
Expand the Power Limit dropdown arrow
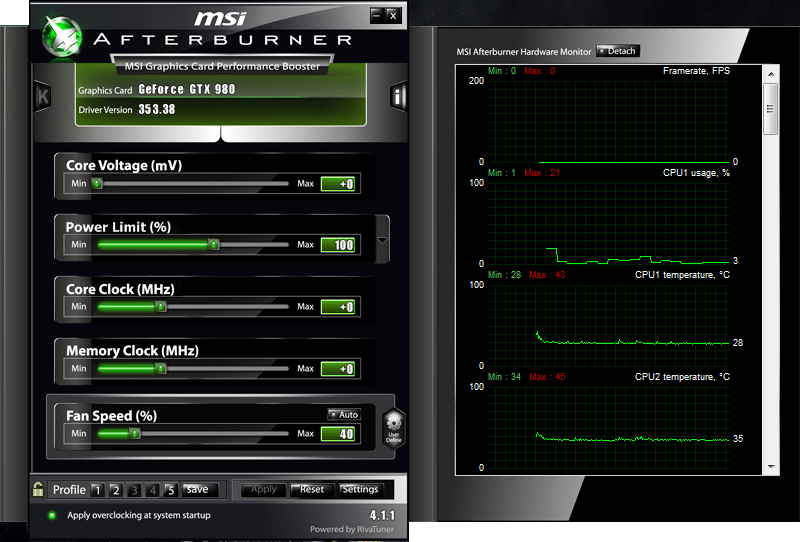(x=382, y=240)
